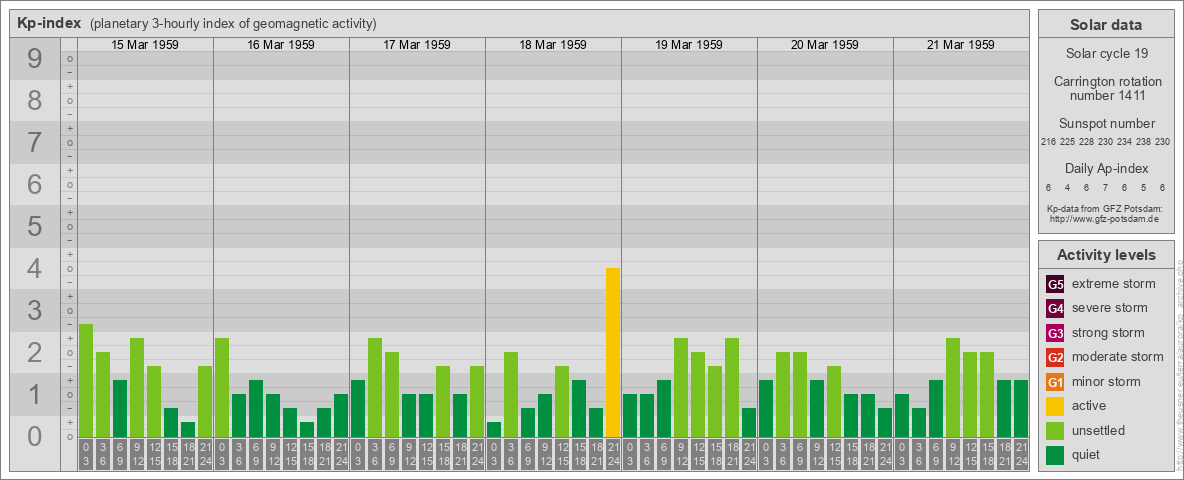This screenshot has height=480, width=1184.
Task: Click the Kp scale number 5
Action: point(35,226)
